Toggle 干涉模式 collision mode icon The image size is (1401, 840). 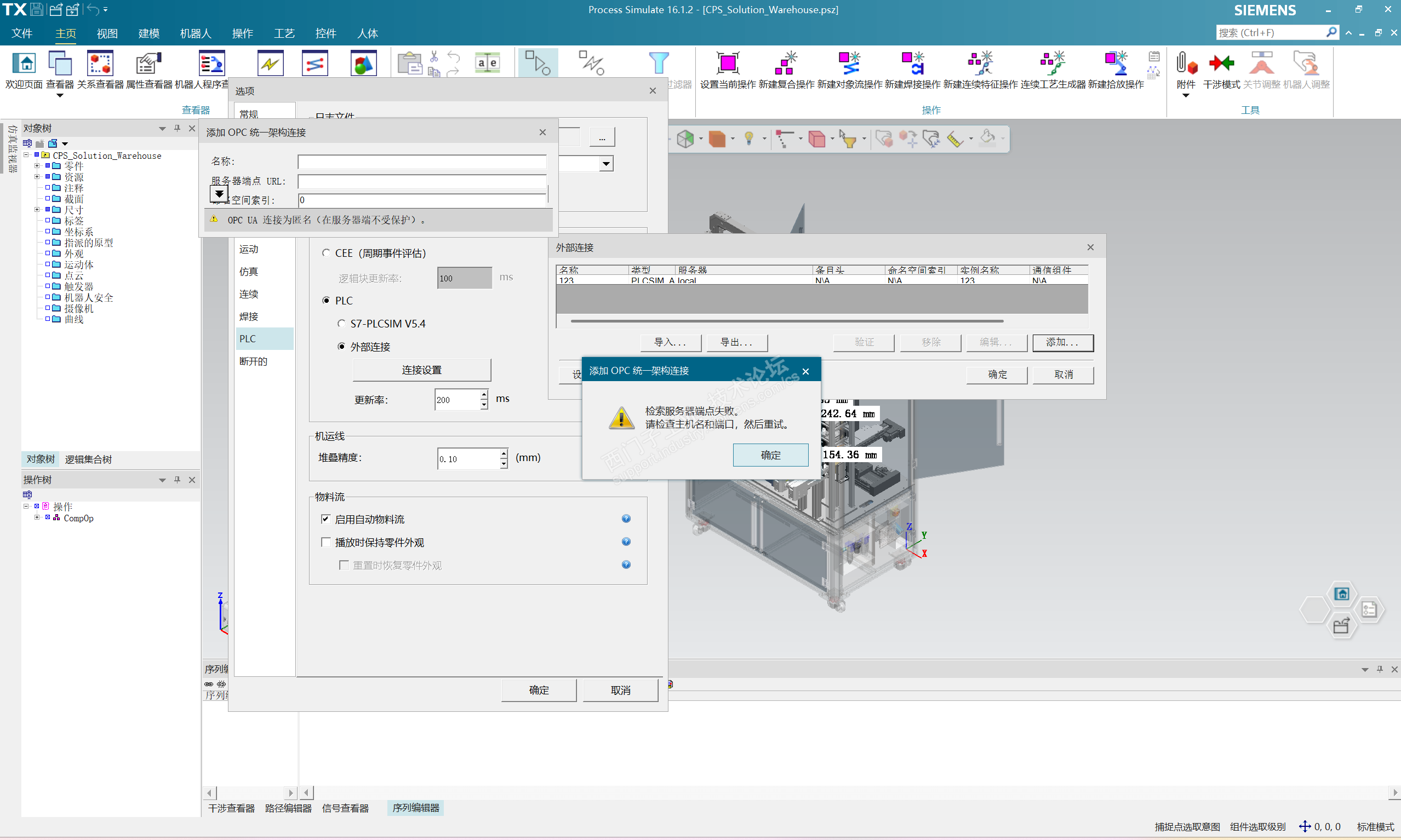[x=1221, y=64]
